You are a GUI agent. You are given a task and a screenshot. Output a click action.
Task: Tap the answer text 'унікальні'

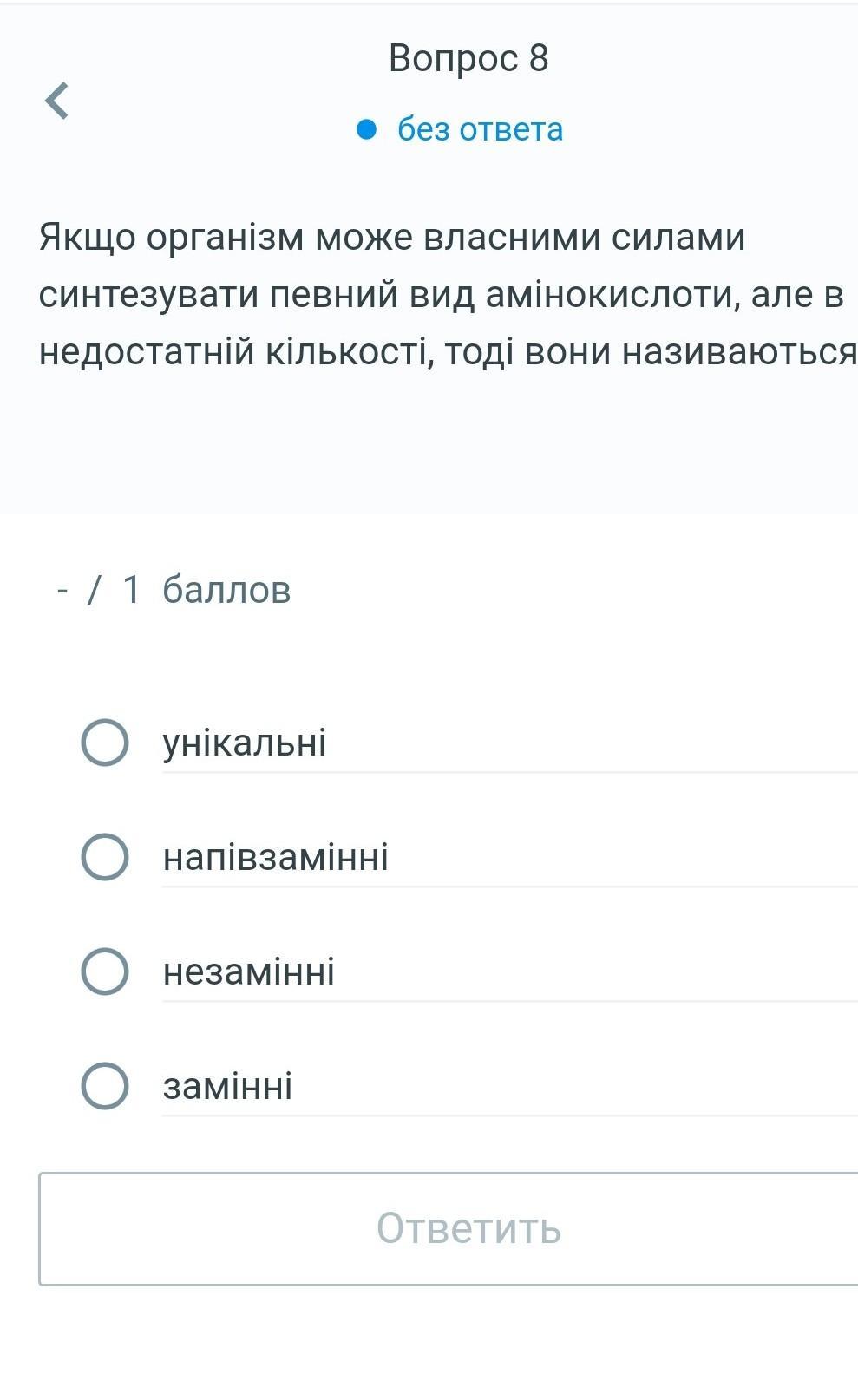245,743
